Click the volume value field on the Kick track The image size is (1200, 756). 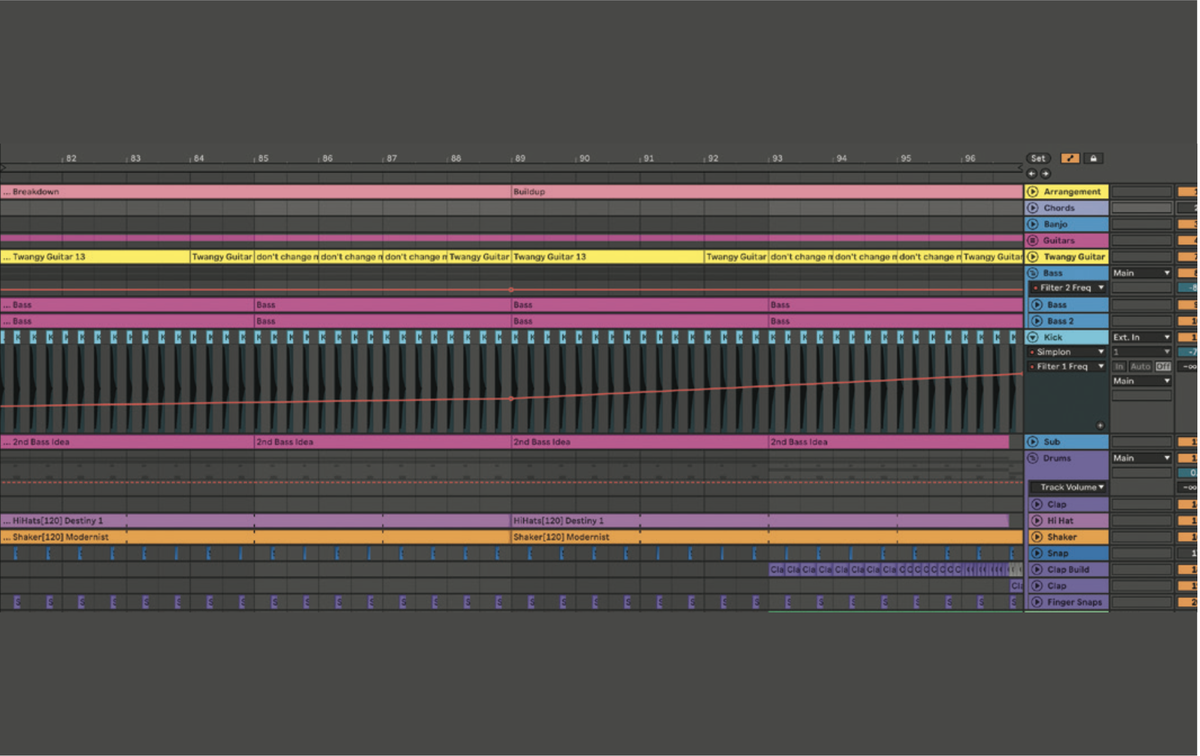coord(1189,337)
